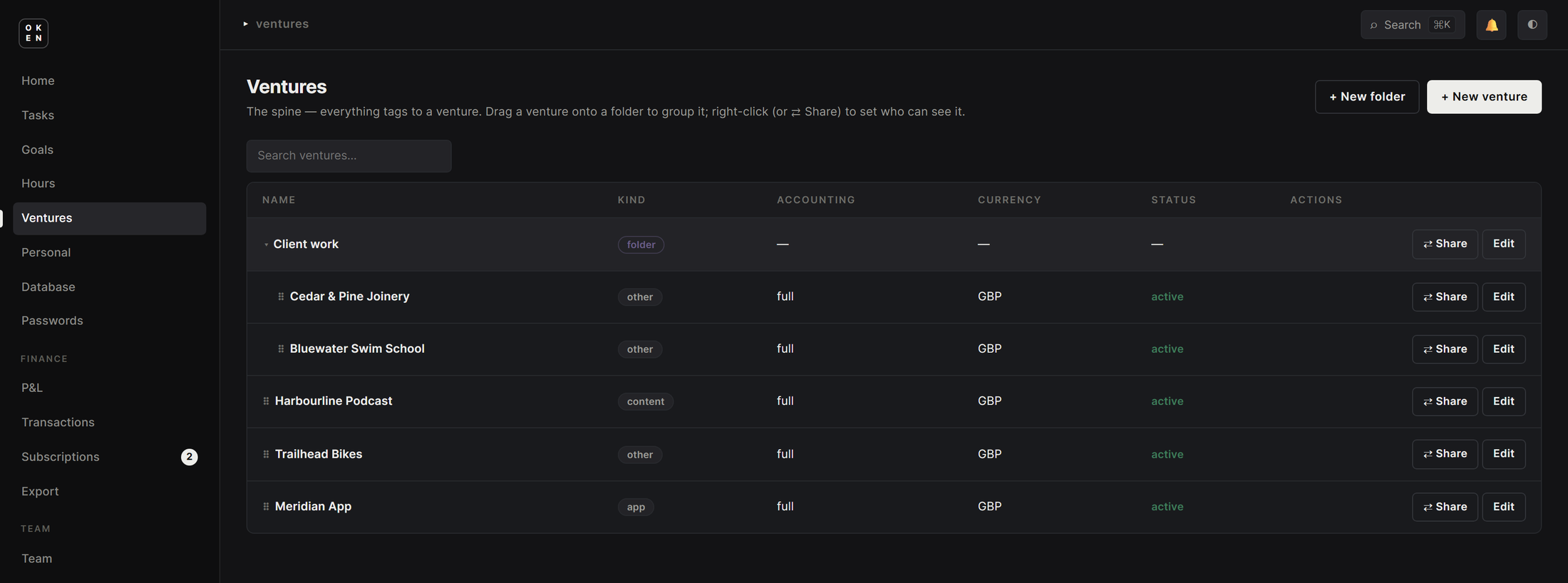Viewport: 1568px width, 583px height.
Task: Share Meridian App
Action: click(1445, 507)
